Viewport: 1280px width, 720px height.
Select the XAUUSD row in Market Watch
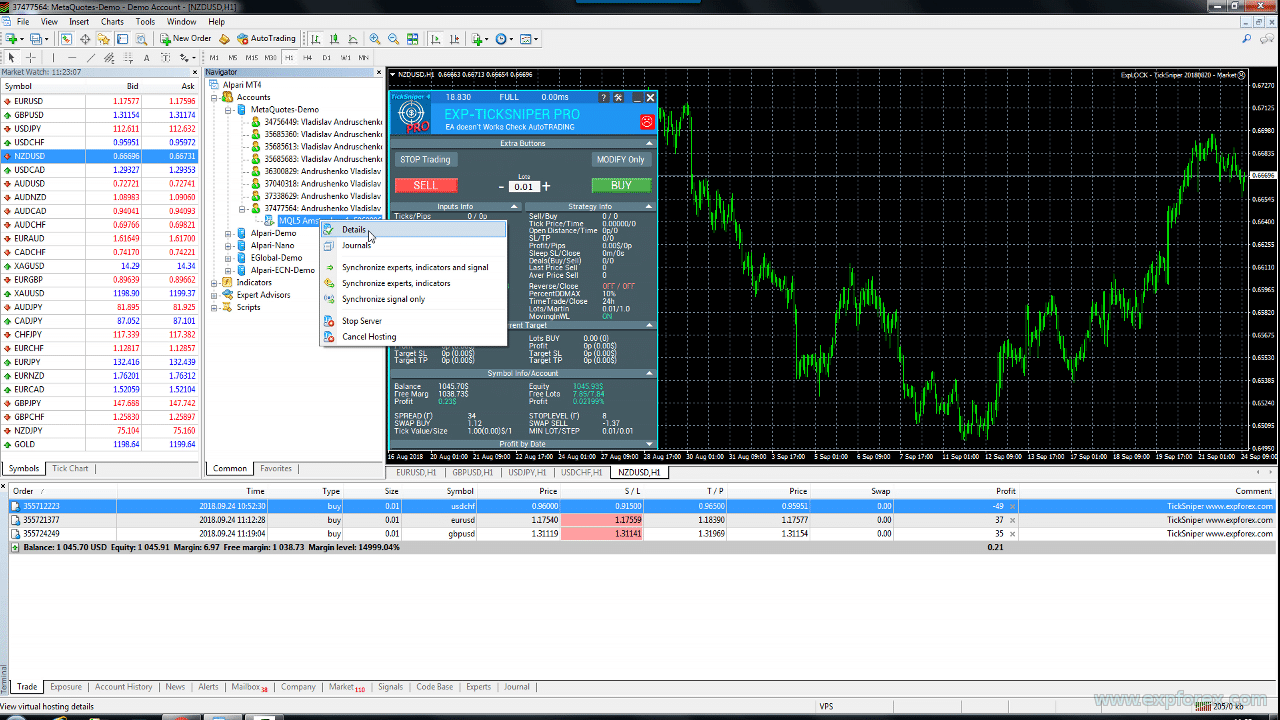99,293
